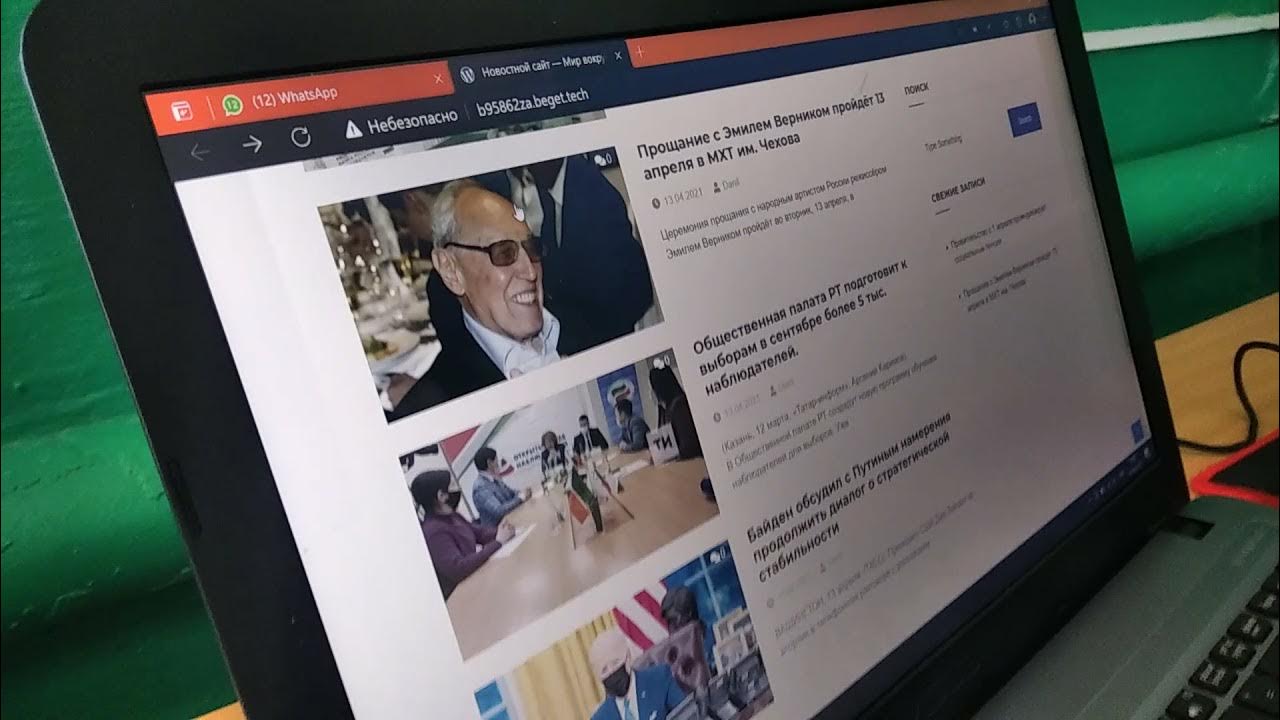The height and width of the screenshot is (720, 1280).
Task: Open a new tab with plus icon
Action: [x=638, y=50]
